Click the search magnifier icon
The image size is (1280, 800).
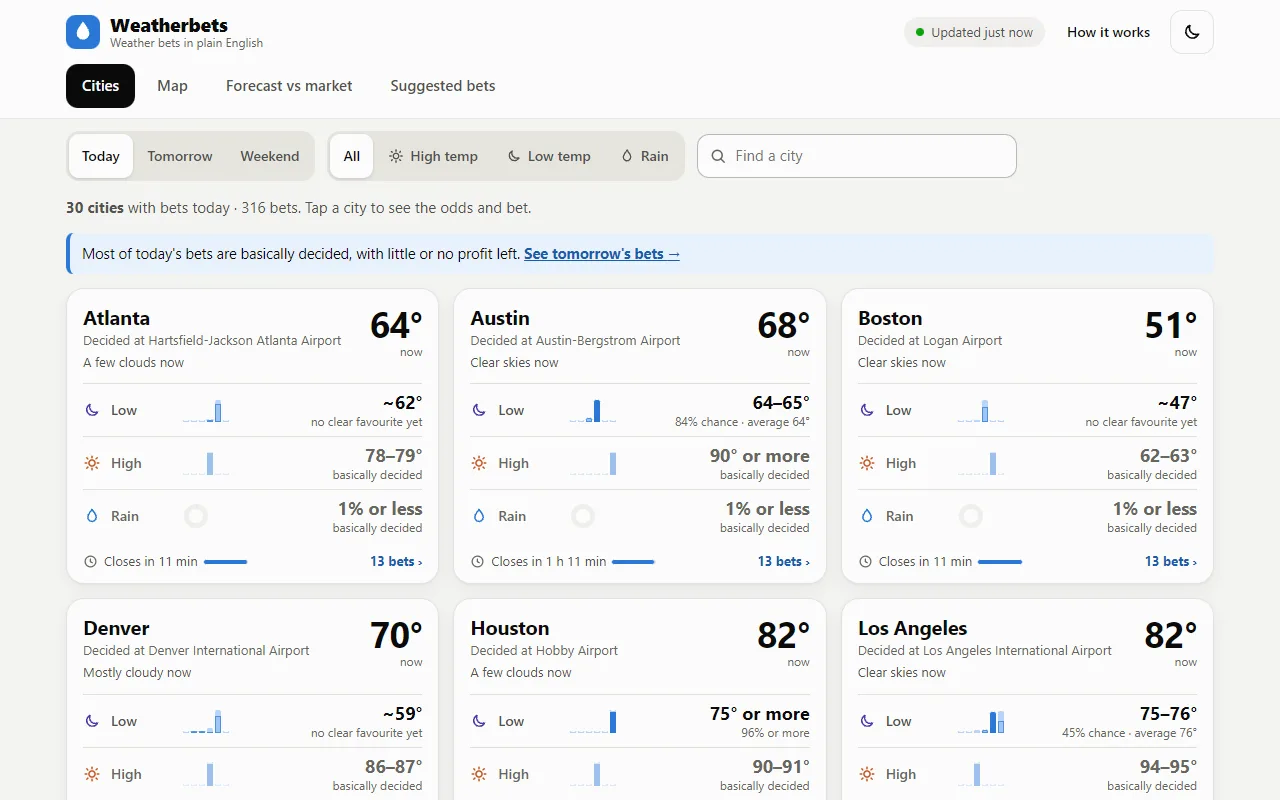click(x=718, y=156)
